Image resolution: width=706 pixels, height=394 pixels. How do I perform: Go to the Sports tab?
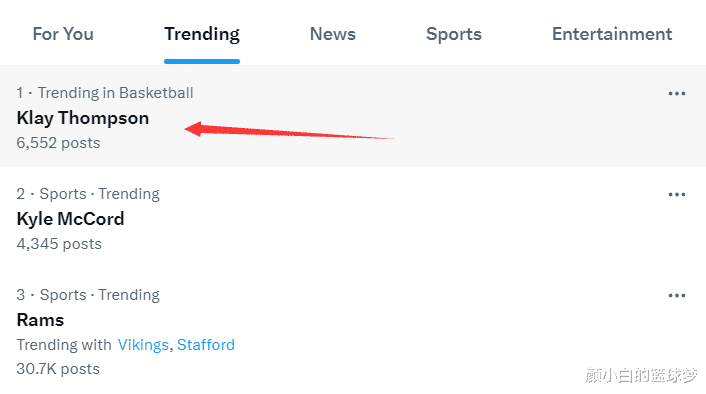click(x=454, y=34)
